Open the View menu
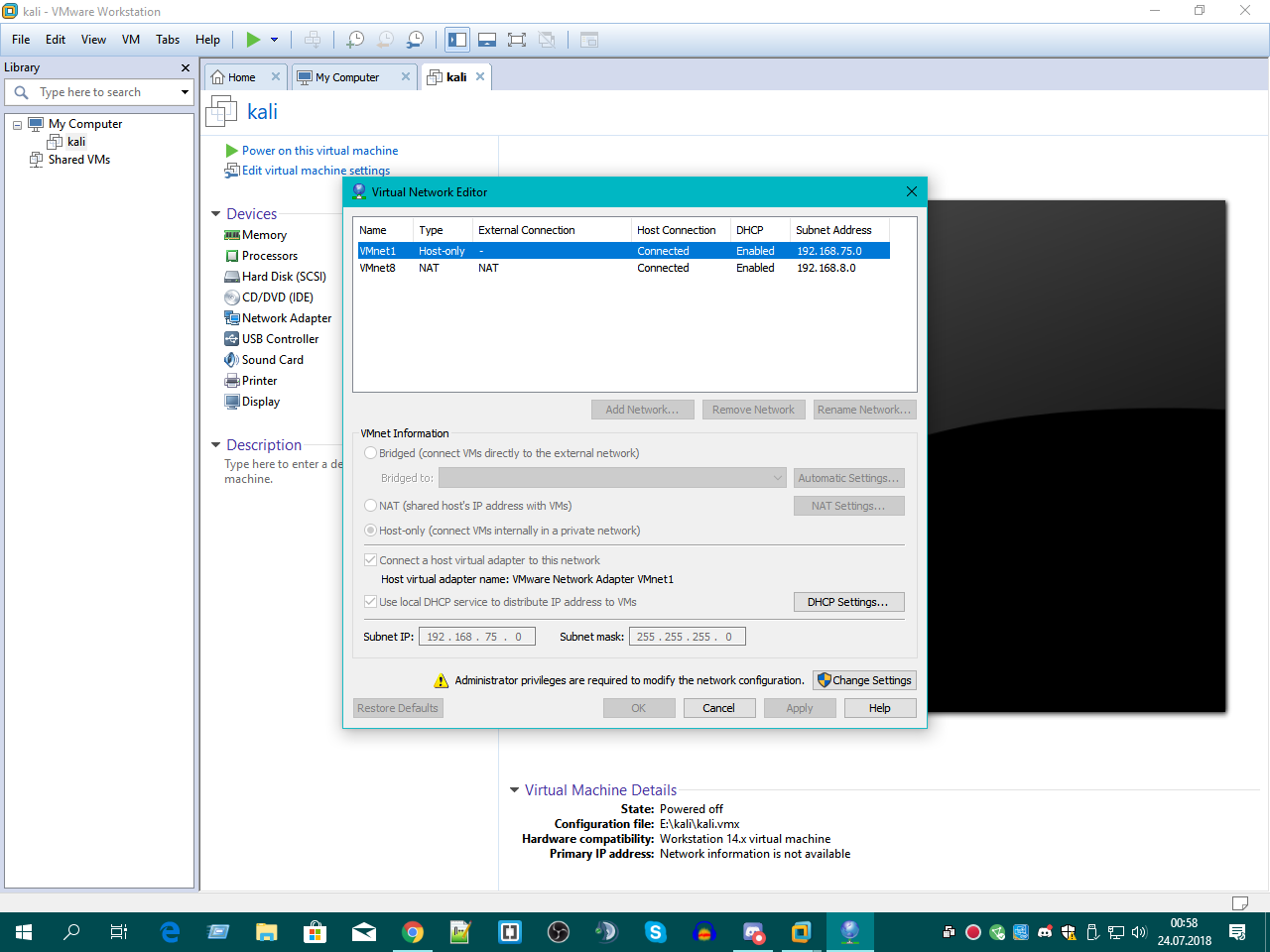This screenshot has width=1270, height=952. coord(93,40)
